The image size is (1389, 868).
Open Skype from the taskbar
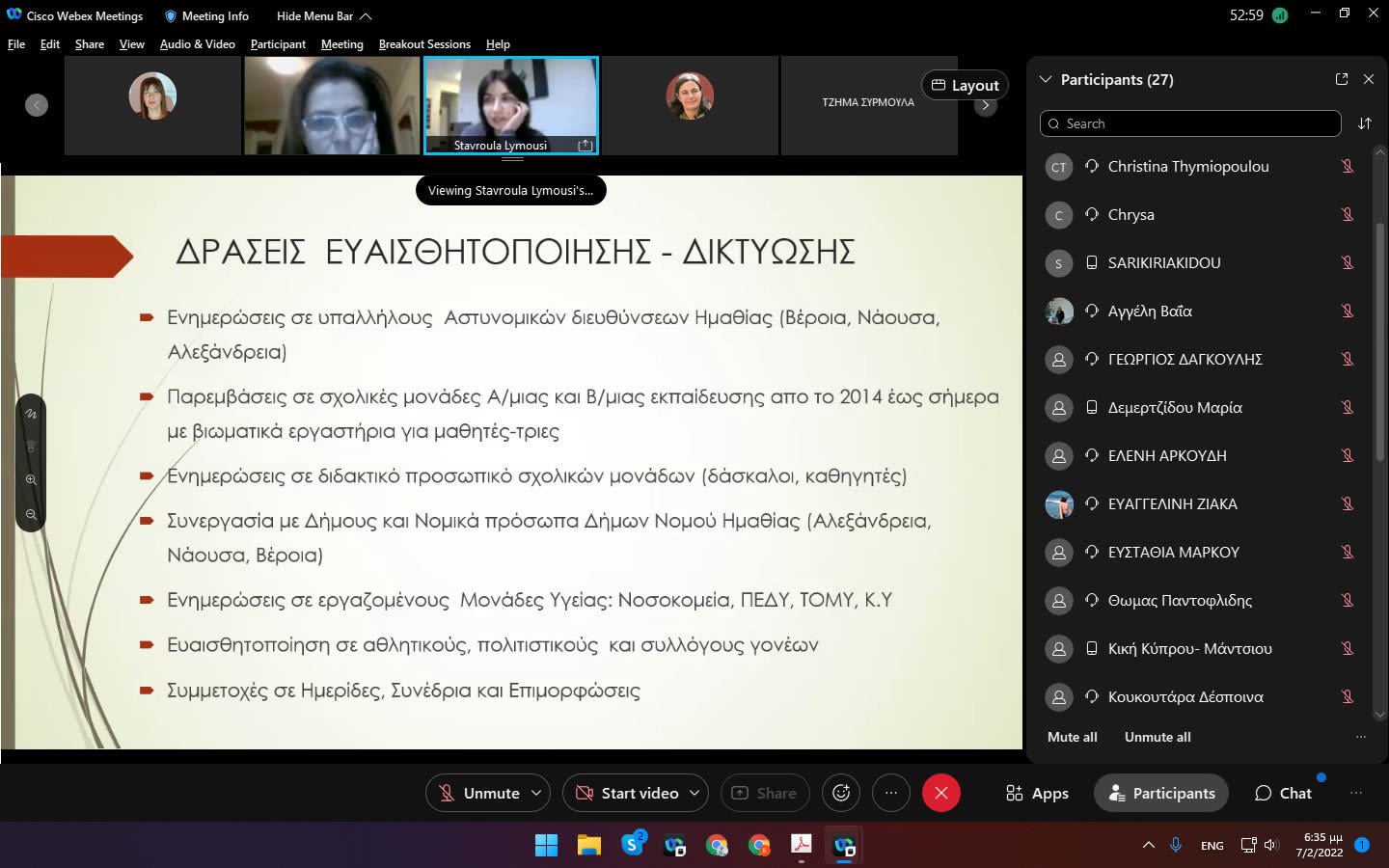point(633,845)
